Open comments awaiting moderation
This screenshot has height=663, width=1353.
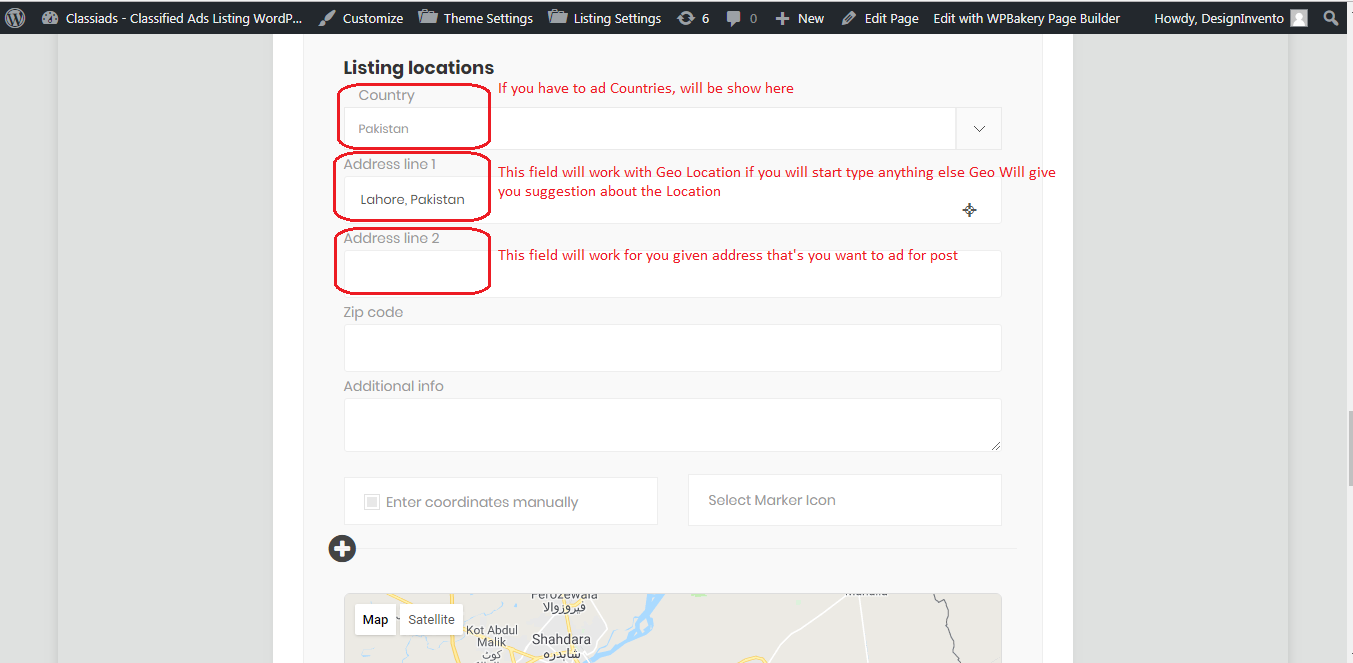click(741, 18)
